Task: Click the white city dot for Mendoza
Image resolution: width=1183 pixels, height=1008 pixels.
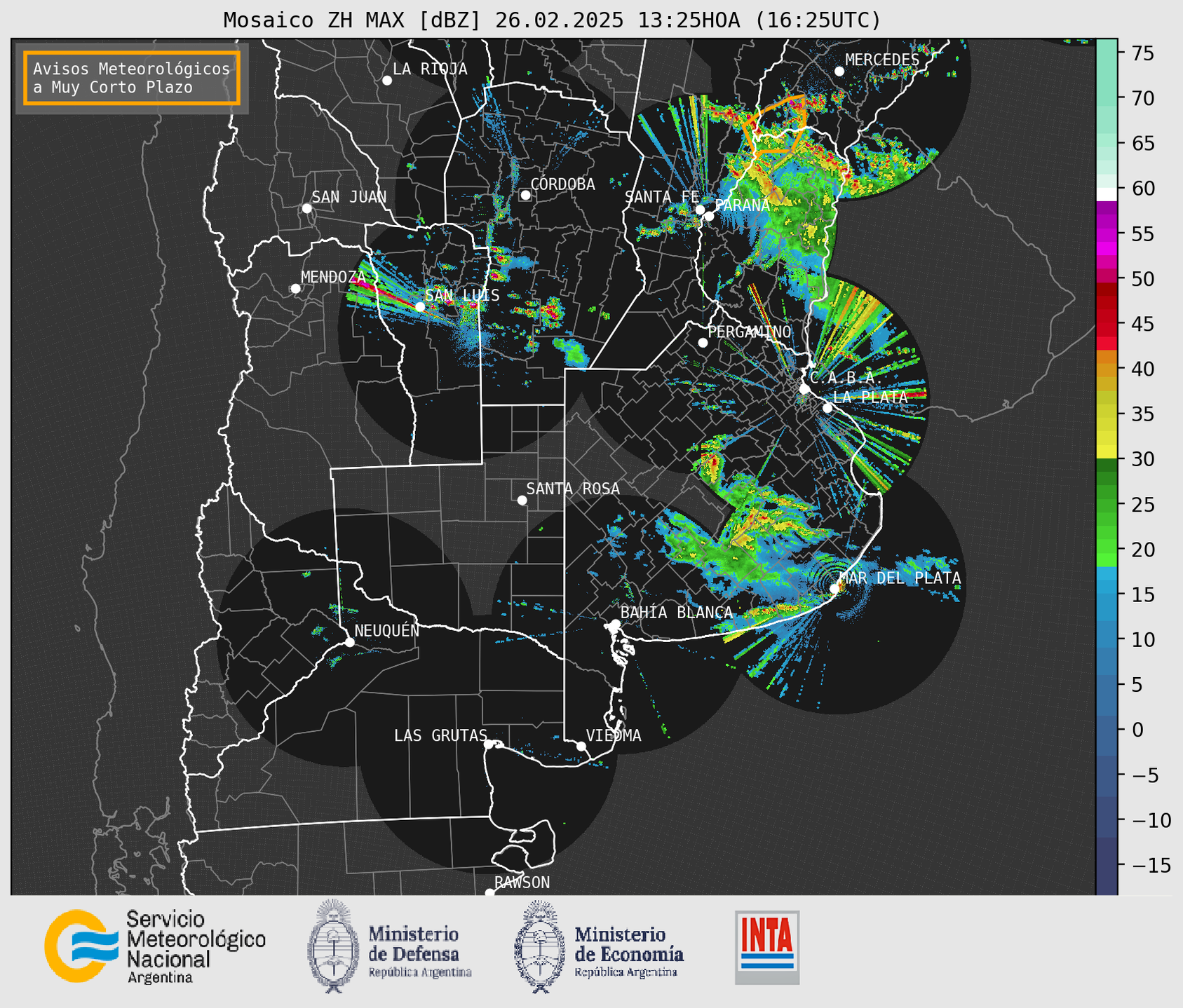Action: pos(295,288)
